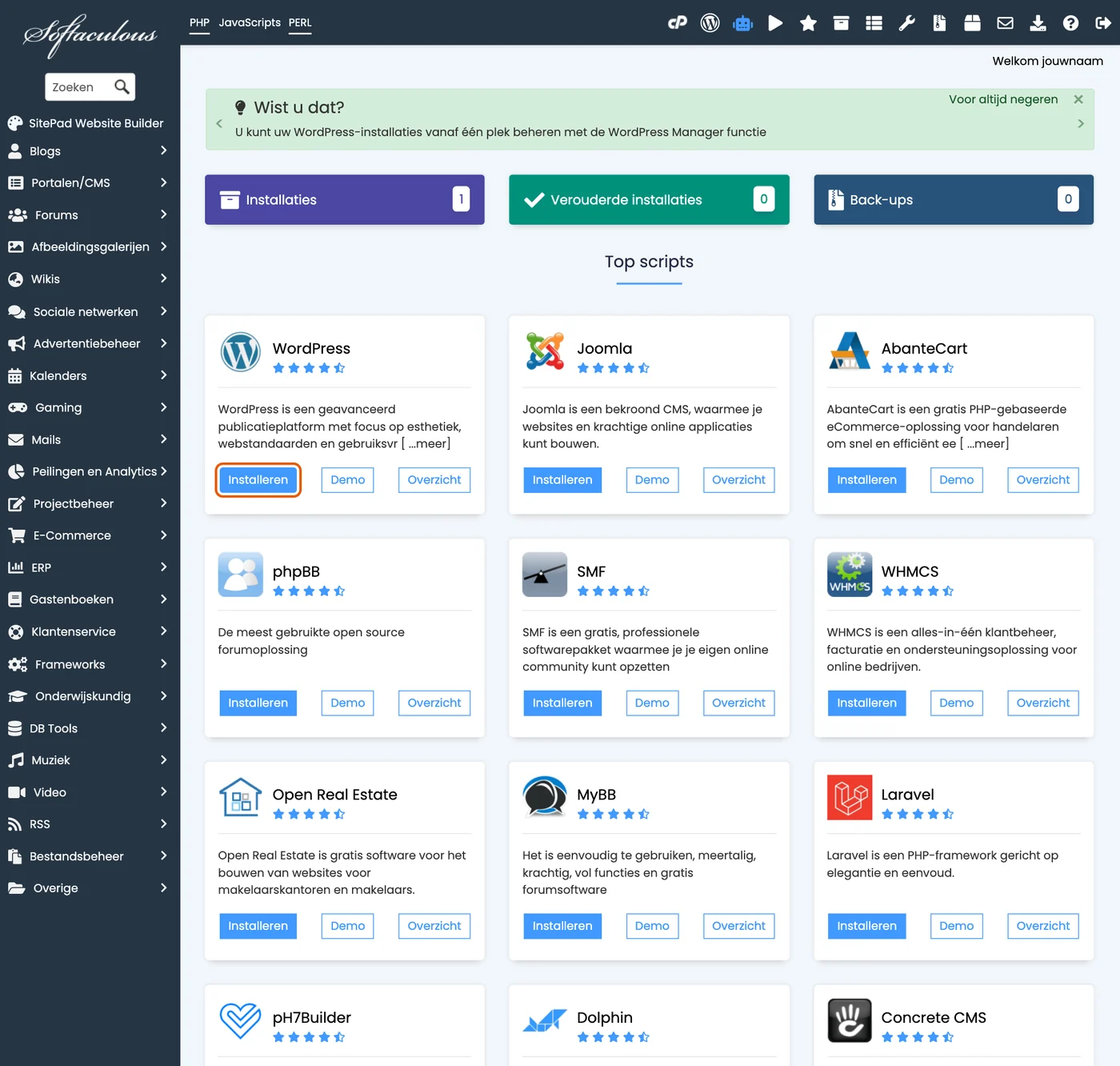Expand the Wikis category
This screenshot has height=1066, width=1120.
click(x=90, y=279)
